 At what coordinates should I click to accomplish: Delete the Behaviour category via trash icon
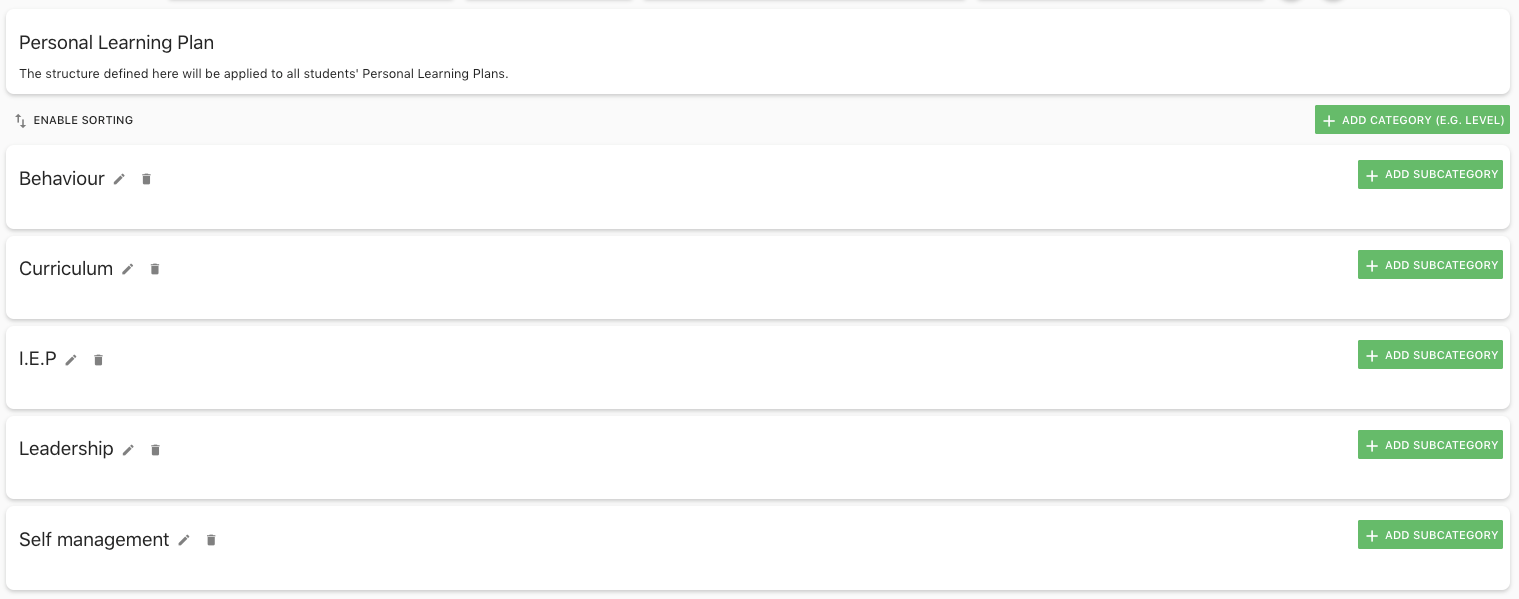tap(146, 179)
